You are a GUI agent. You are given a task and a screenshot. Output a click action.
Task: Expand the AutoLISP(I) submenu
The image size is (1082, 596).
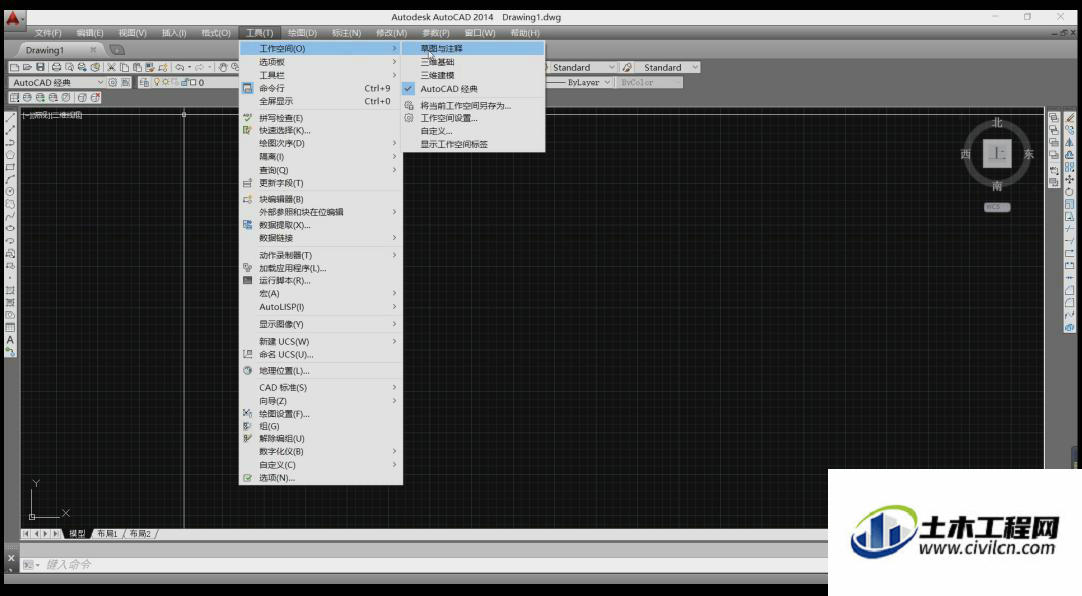click(x=321, y=307)
